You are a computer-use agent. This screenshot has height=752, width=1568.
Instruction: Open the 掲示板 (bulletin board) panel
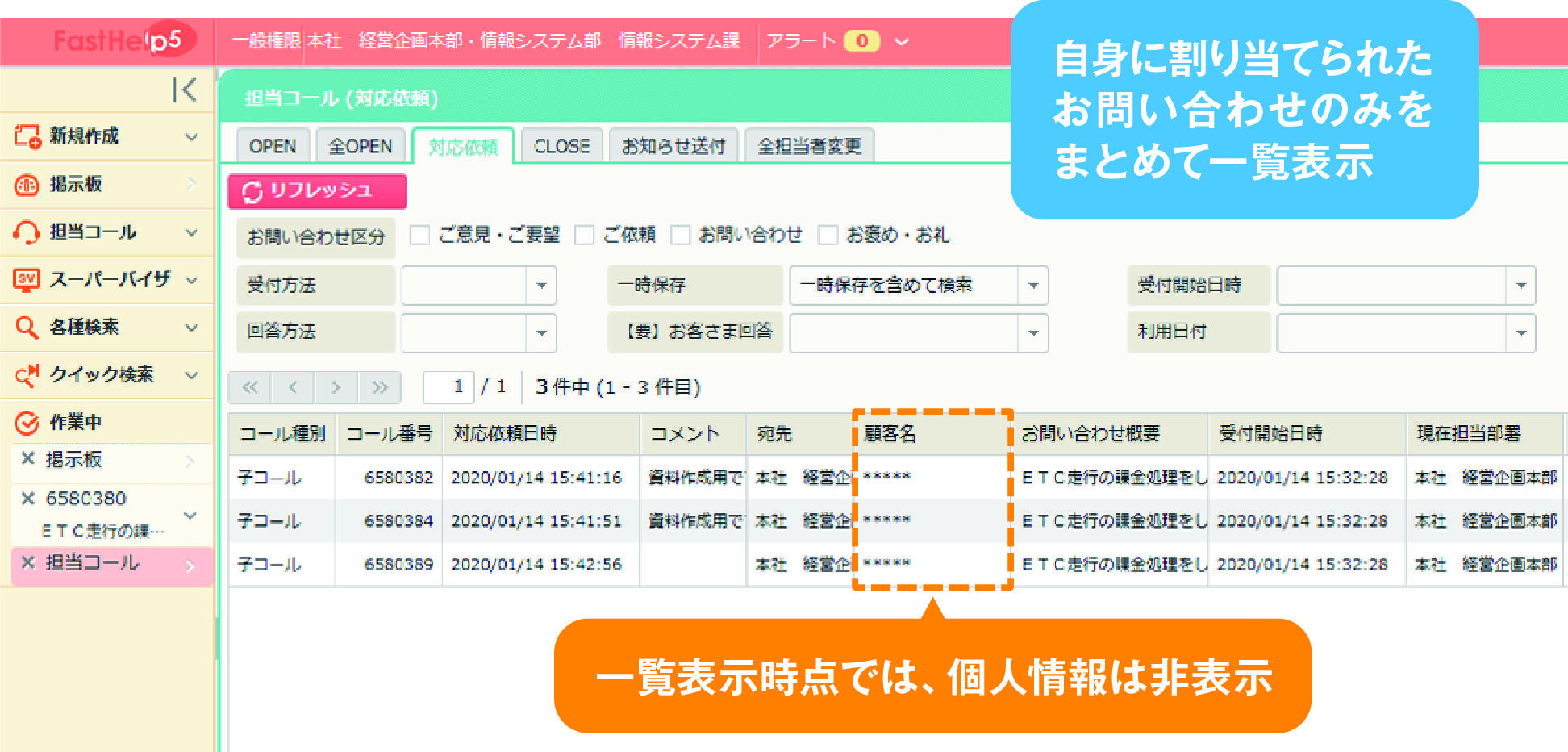point(26,184)
